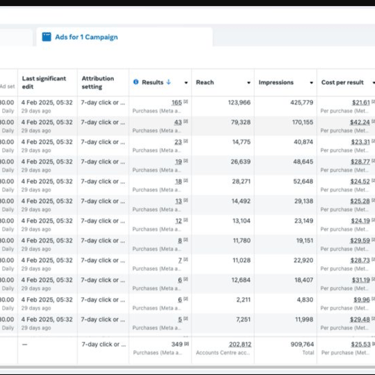Click the small icon beside result 23

click(186, 141)
